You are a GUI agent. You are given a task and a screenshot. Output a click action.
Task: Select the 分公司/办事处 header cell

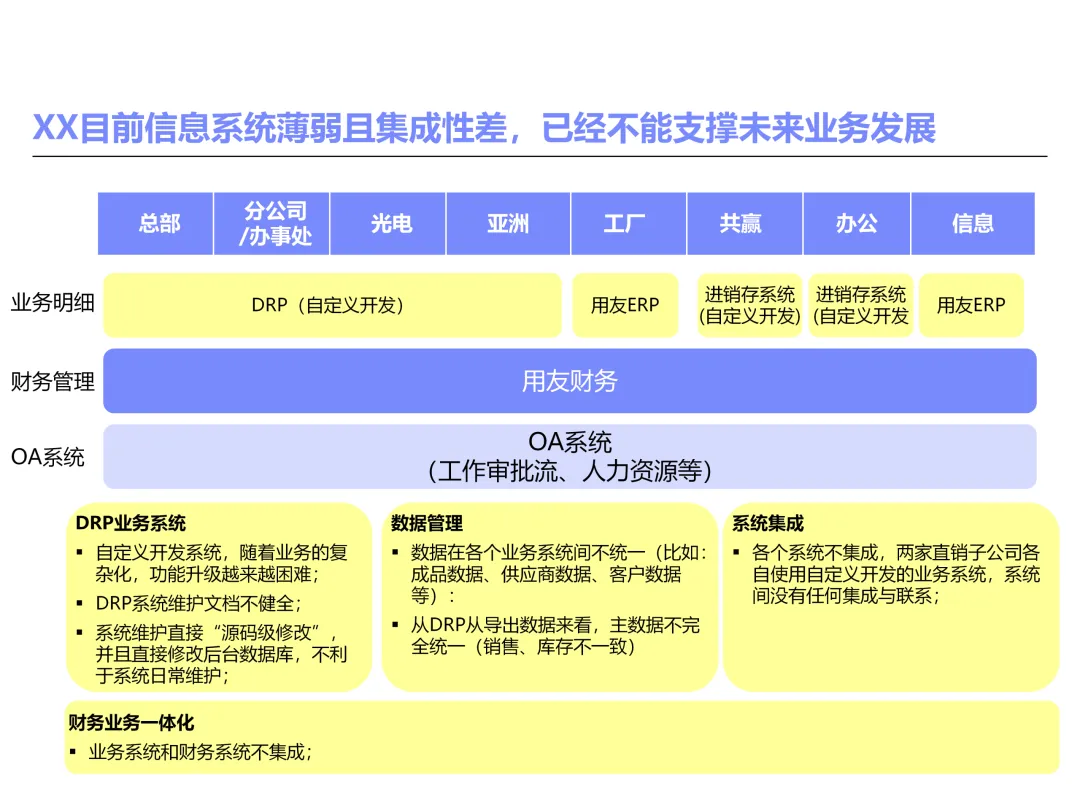click(272, 224)
